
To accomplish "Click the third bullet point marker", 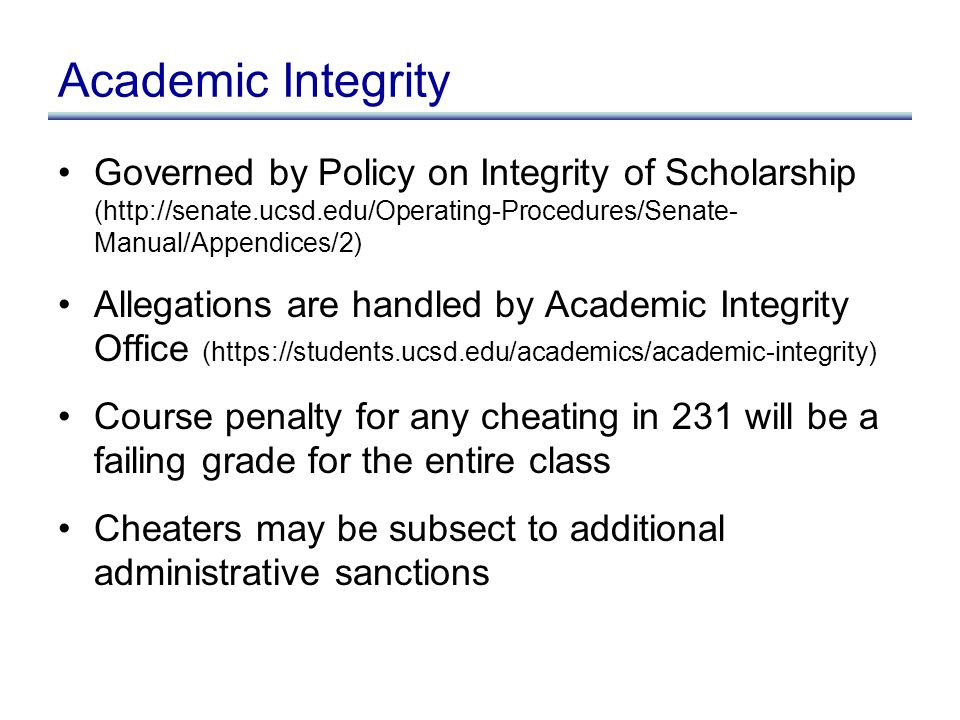I will 65,416.
